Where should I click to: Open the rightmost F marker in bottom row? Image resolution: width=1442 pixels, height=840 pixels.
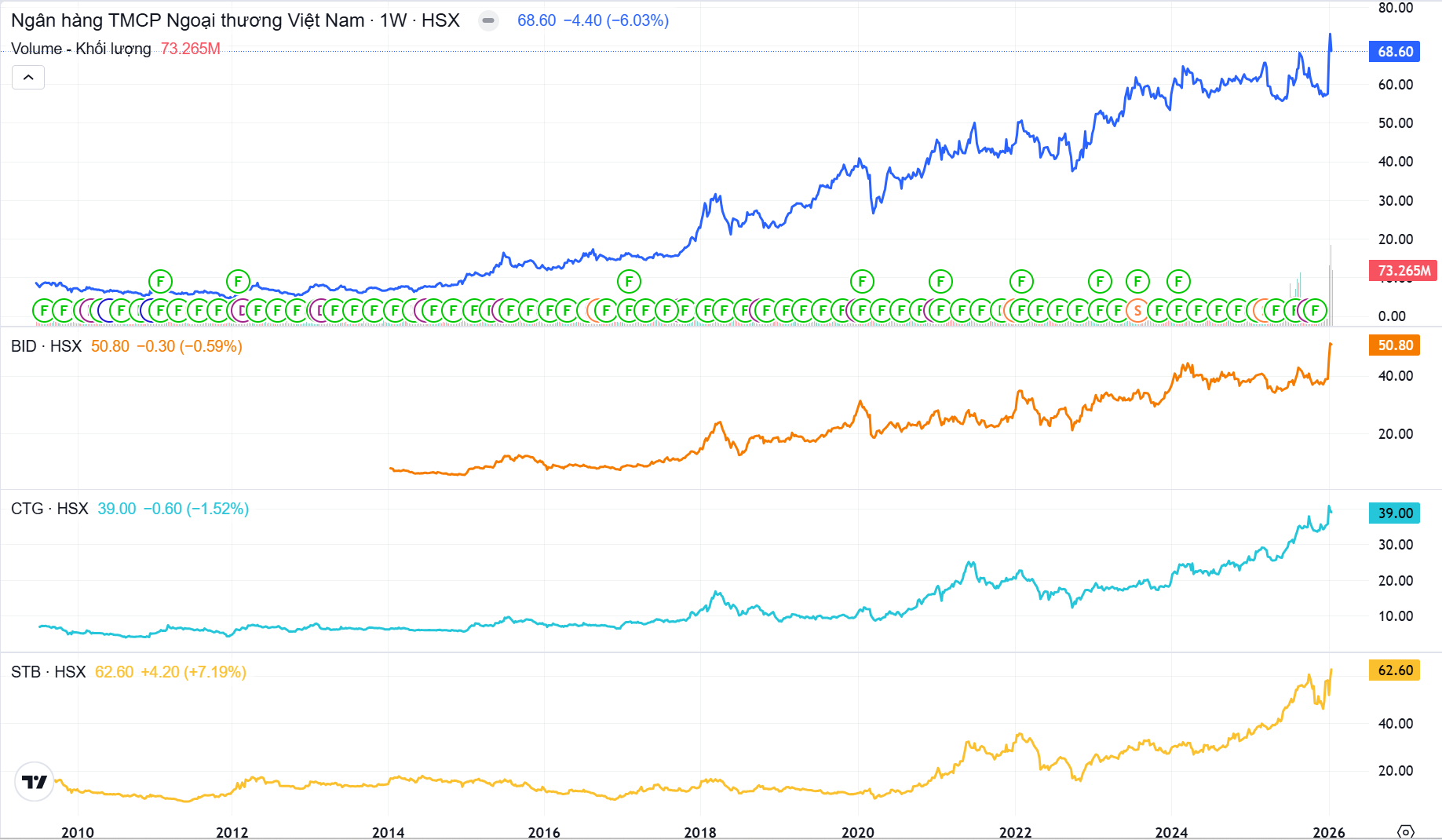tap(1315, 311)
